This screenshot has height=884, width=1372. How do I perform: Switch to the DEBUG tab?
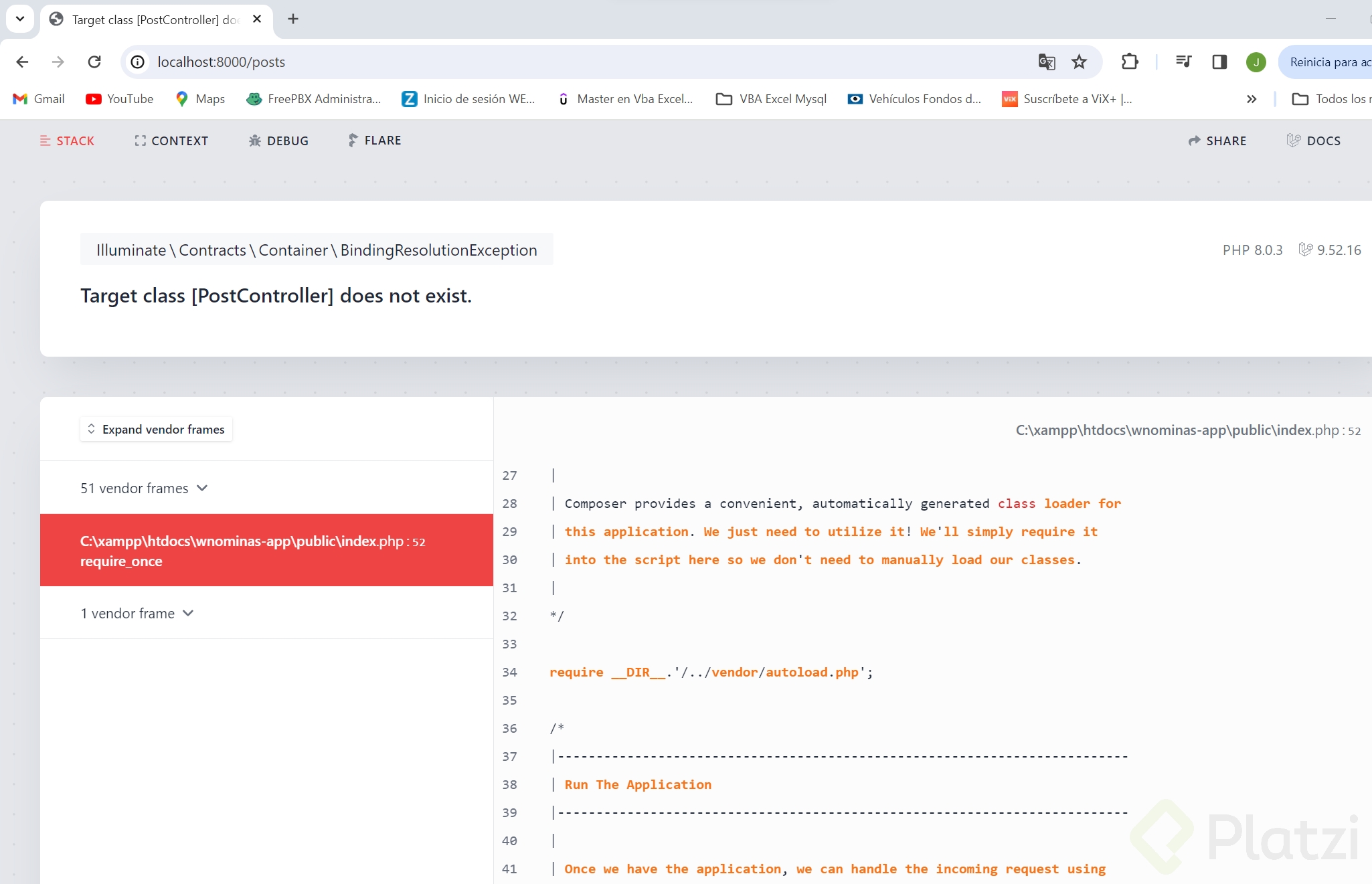click(x=278, y=141)
